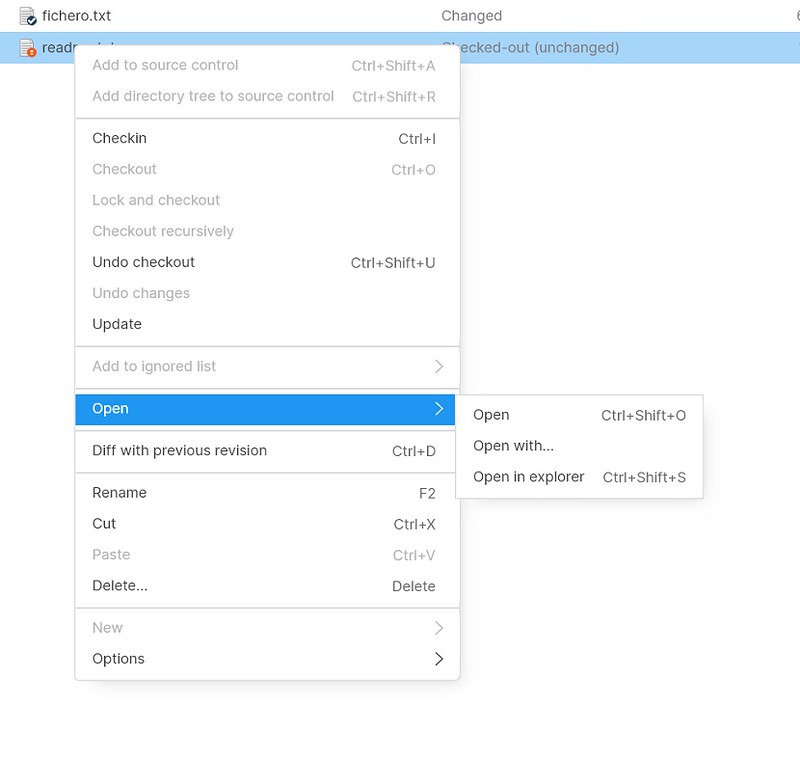Open the Options submenu chevron
This screenshot has width=800, height=759.
pos(438,659)
